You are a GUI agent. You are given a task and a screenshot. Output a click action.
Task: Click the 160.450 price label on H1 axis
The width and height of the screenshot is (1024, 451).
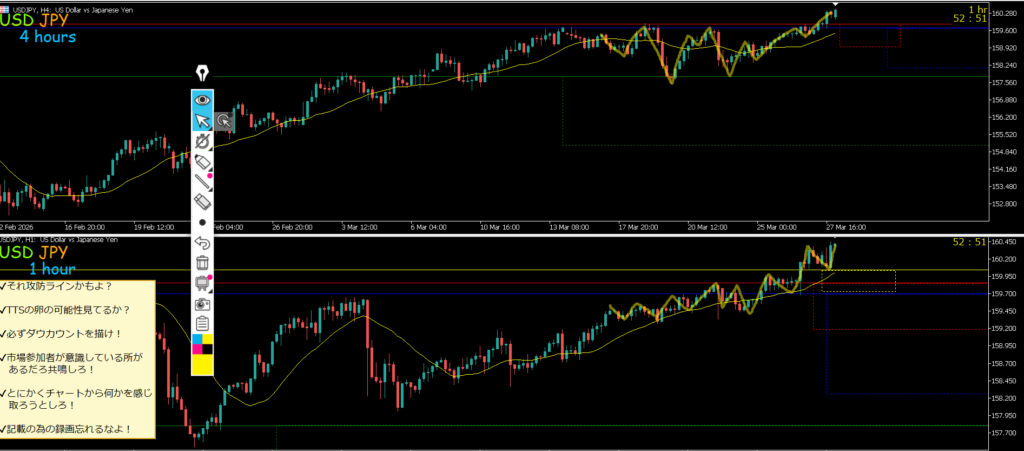(1006, 241)
